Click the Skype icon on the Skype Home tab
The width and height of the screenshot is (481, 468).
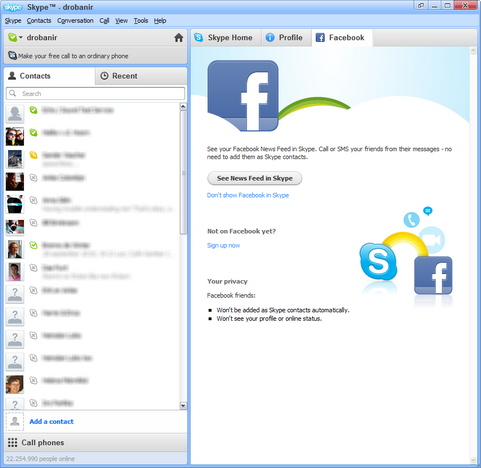(199, 37)
